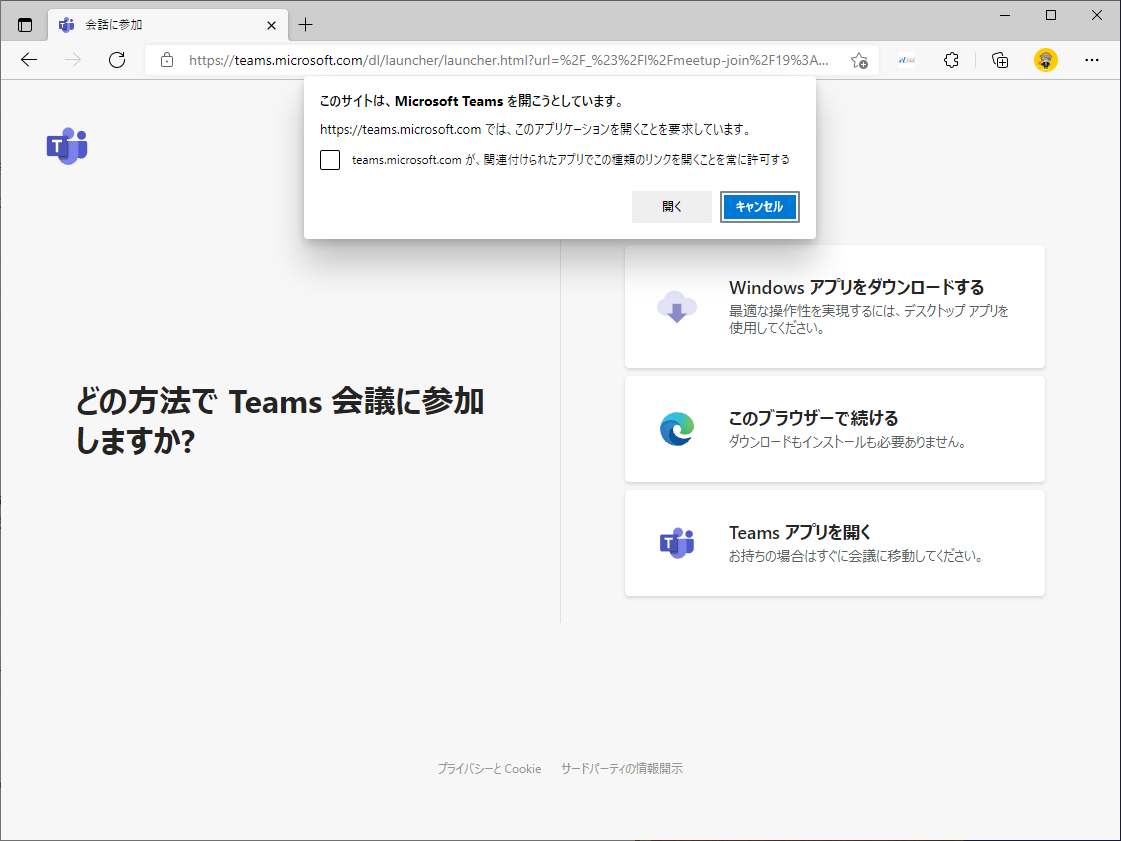The image size is (1121, 841).
Task: Close the 会話に参加 tab
Action: pyautogui.click(x=271, y=25)
